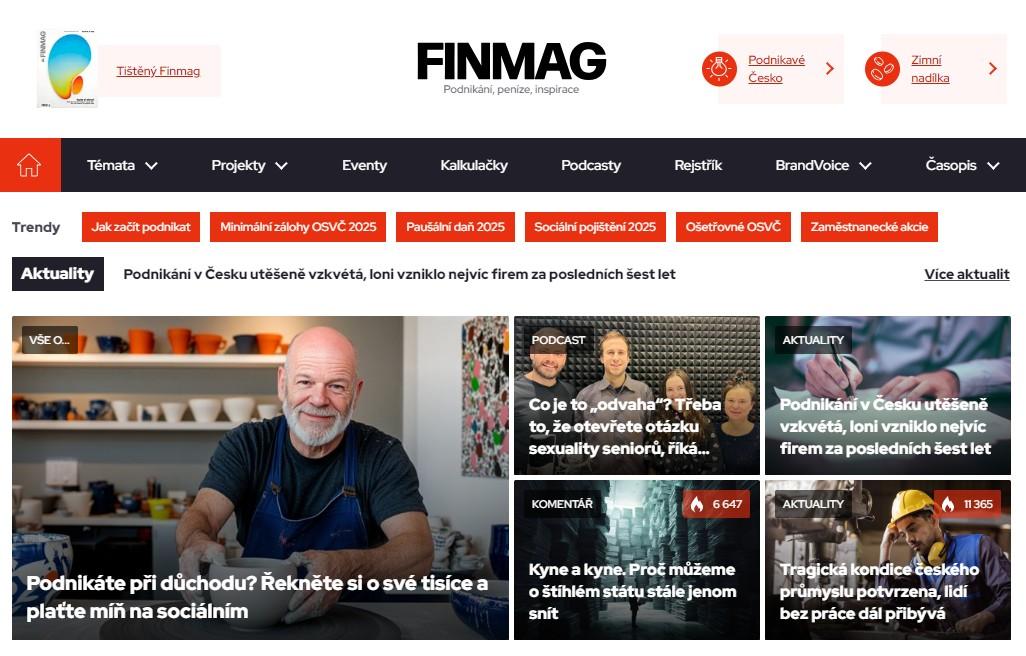
Task: Open the Podcasty menu item
Action: 591,165
